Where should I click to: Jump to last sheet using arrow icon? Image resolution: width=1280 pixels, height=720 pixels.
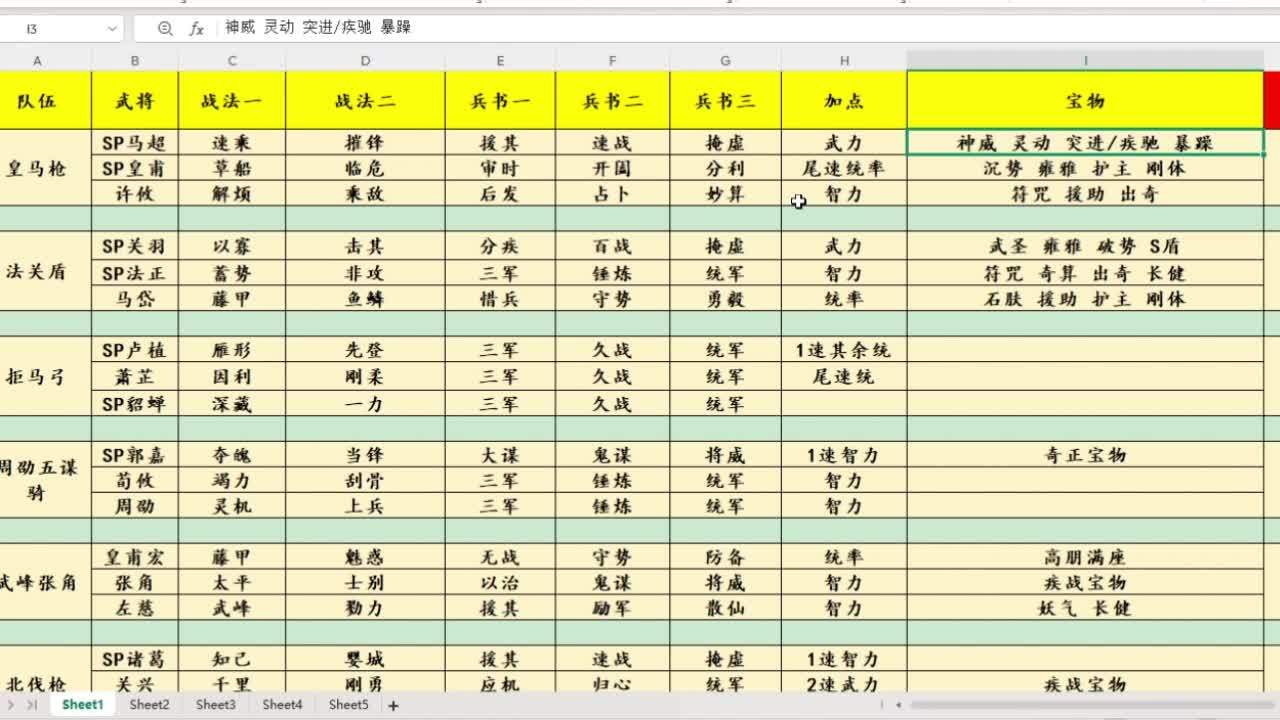coord(33,705)
